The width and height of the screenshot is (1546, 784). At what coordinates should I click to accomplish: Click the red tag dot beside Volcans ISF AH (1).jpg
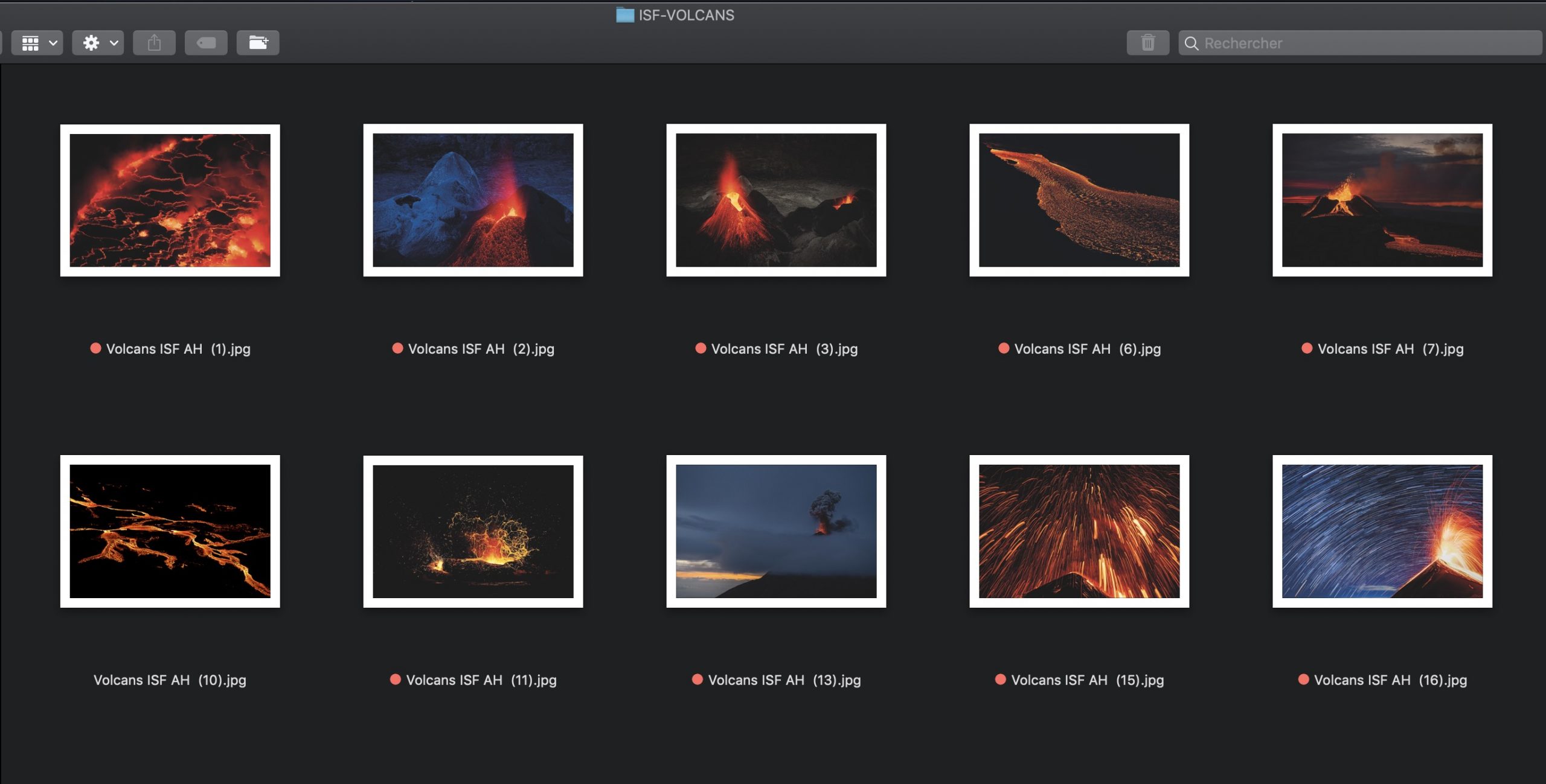click(x=95, y=348)
